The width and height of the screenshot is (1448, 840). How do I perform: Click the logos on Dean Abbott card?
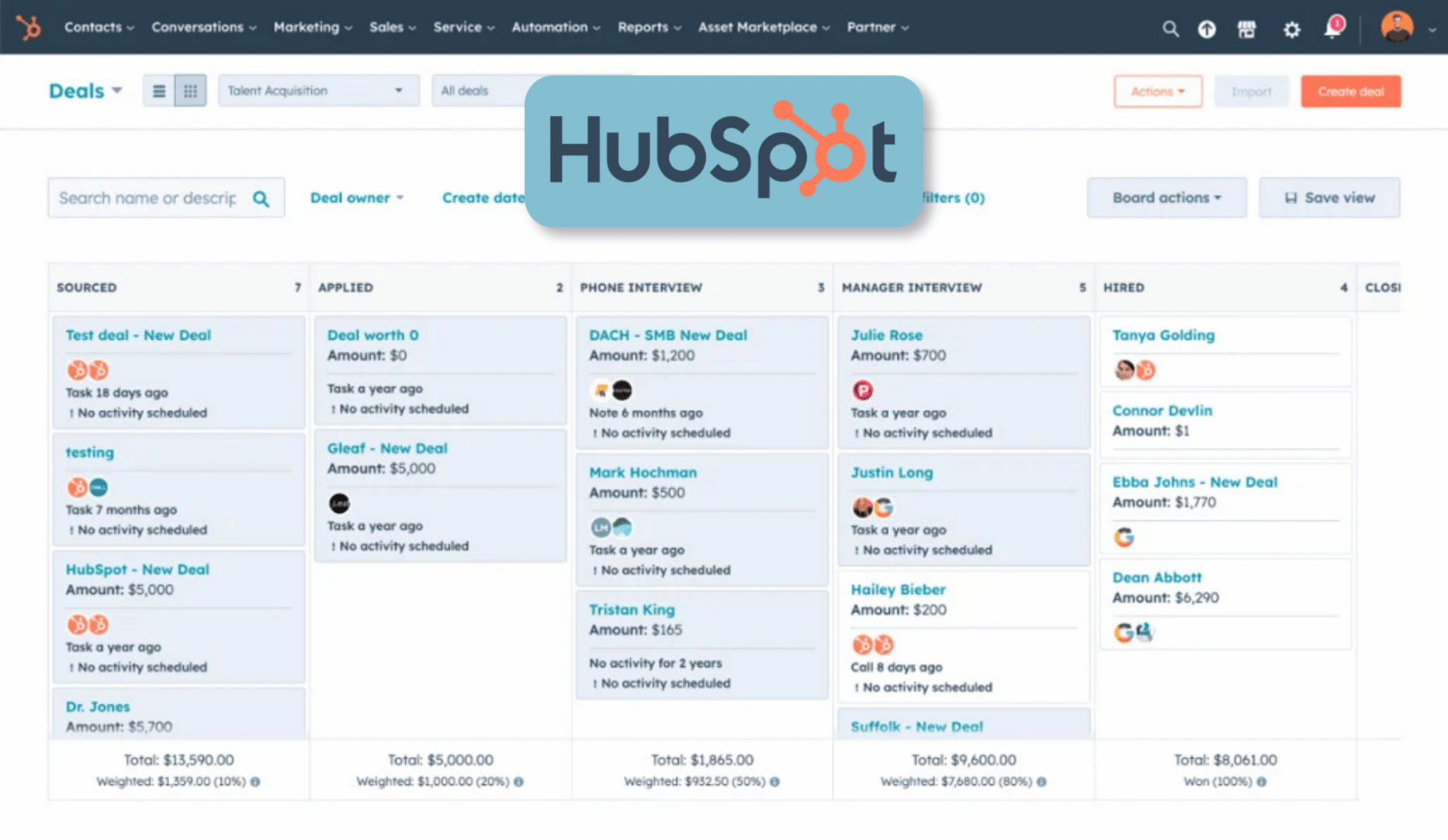(1134, 633)
